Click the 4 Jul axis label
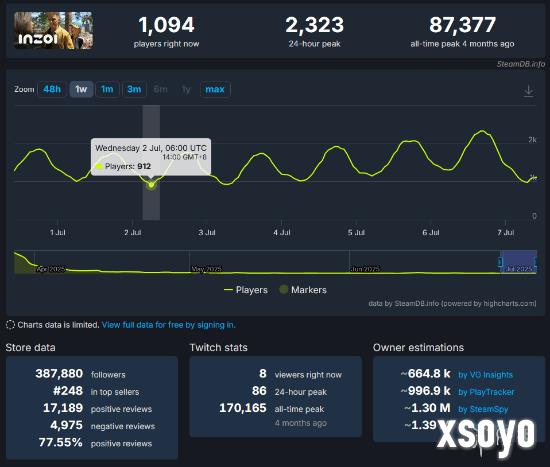Viewport: 550px width, 467px height. tap(282, 232)
